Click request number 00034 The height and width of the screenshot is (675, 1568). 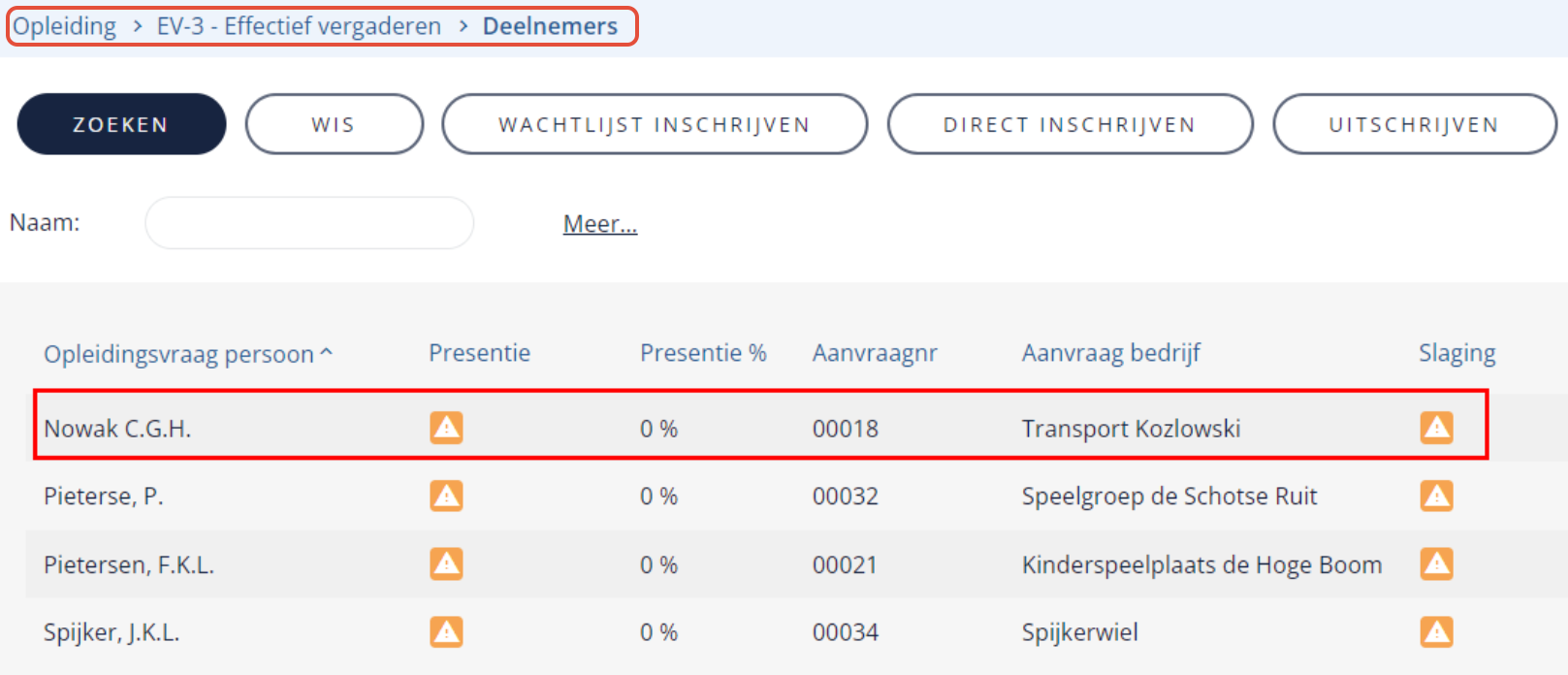pos(846,632)
